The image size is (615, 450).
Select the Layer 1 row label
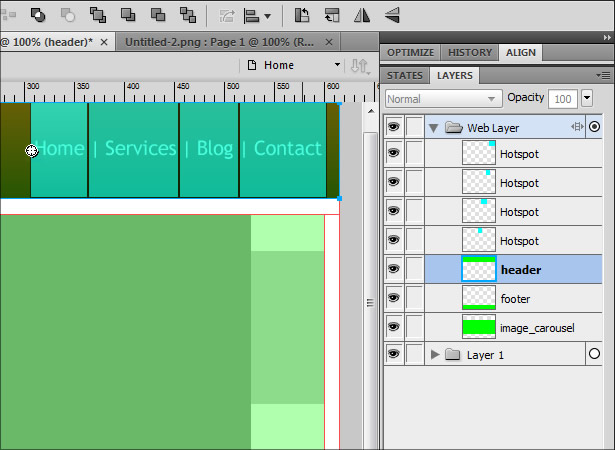(485, 355)
